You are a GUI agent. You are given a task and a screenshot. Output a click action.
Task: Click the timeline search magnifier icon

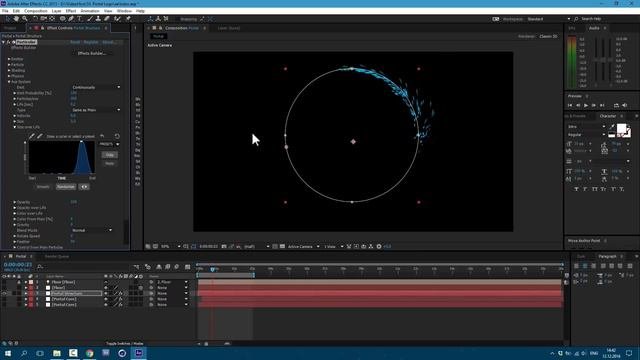coord(40,267)
